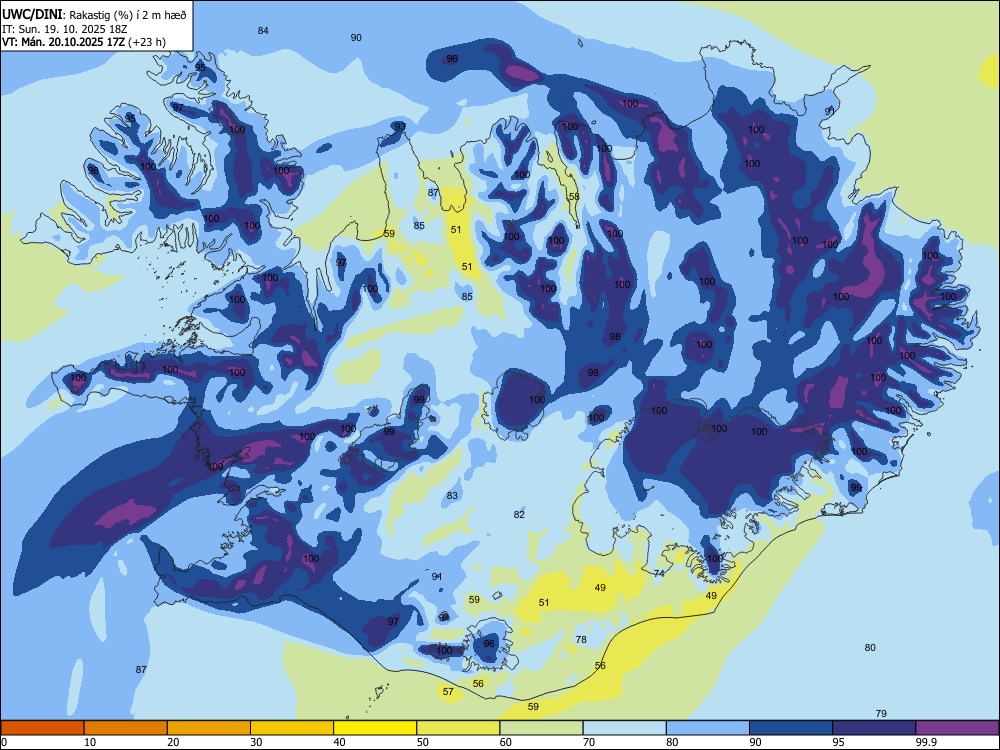Select the '20' color scale label
The height and width of the screenshot is (750, 1000).
tap(173, 742)
